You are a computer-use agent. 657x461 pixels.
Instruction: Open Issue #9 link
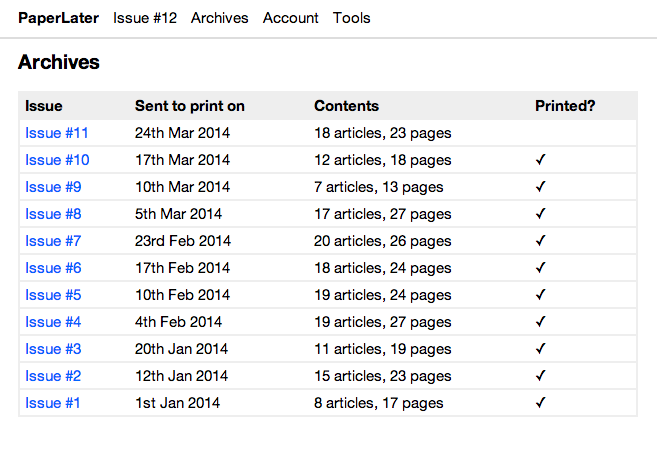[53, 187]
